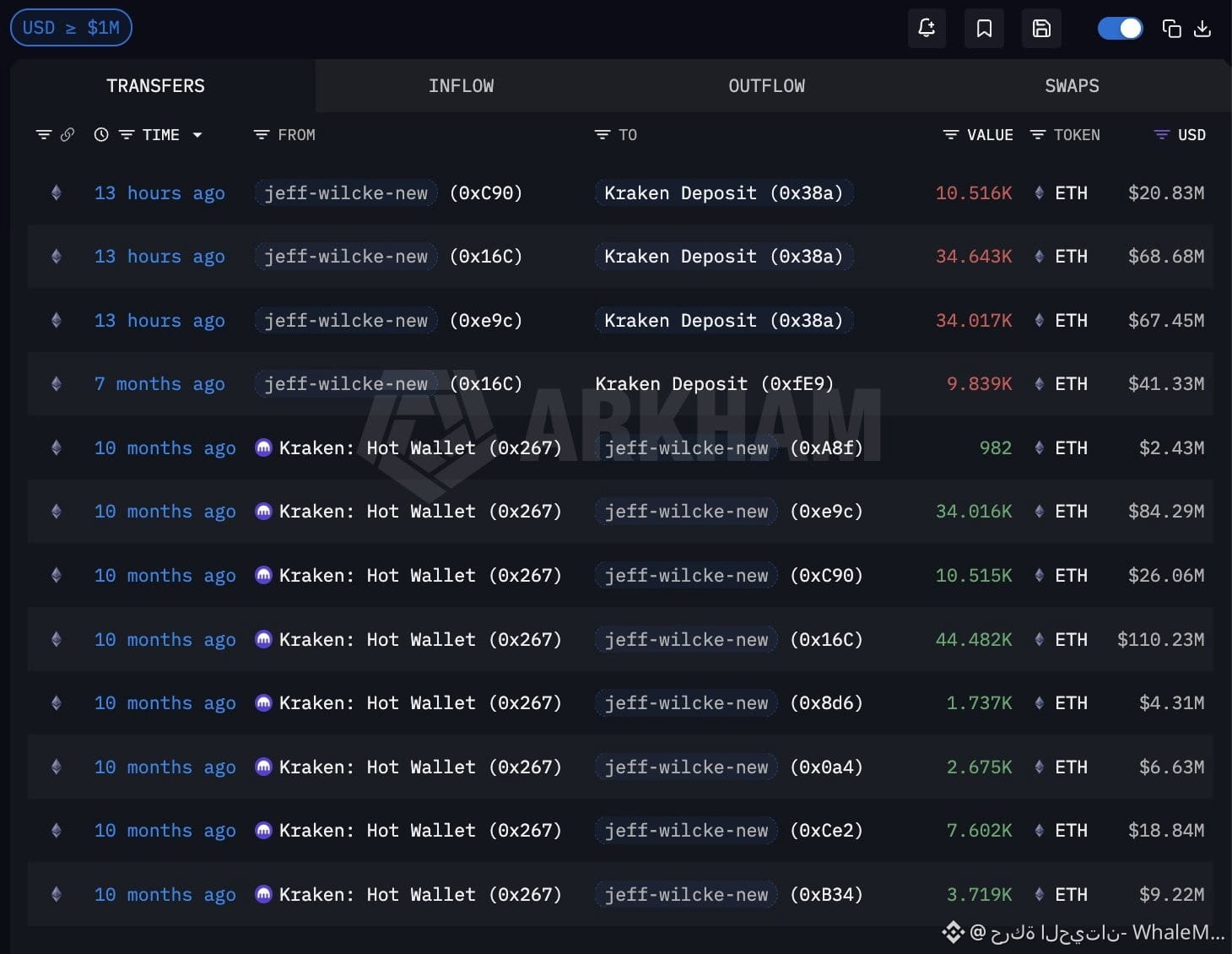The height and width of the screenshot is (954, 1232).
Task: Bookmark this view with the bookmark icon
Action: (984, 28)
